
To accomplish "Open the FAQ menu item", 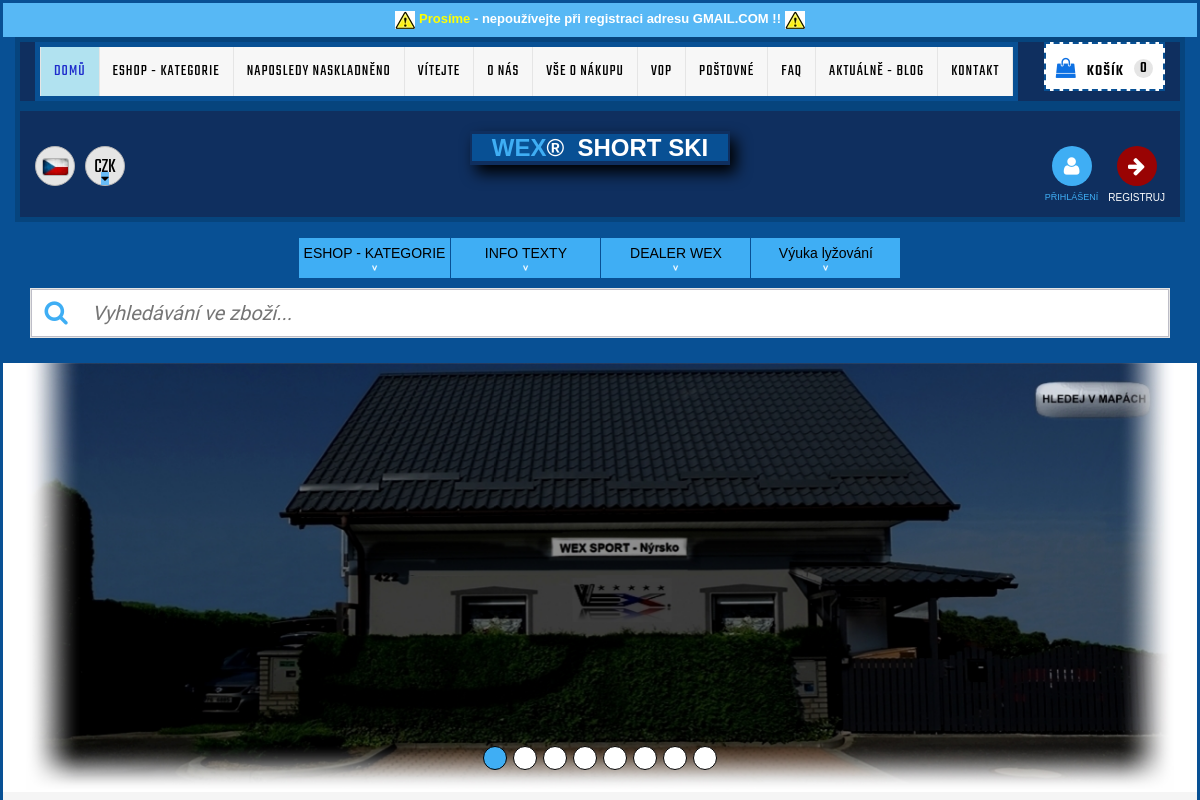I will click(791, 71).
